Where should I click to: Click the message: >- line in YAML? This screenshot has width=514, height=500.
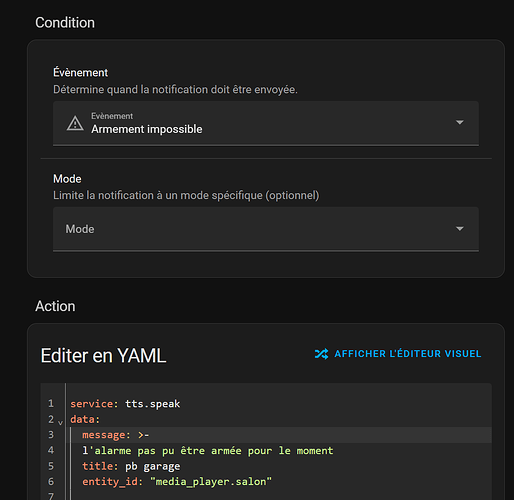[116, 435]
